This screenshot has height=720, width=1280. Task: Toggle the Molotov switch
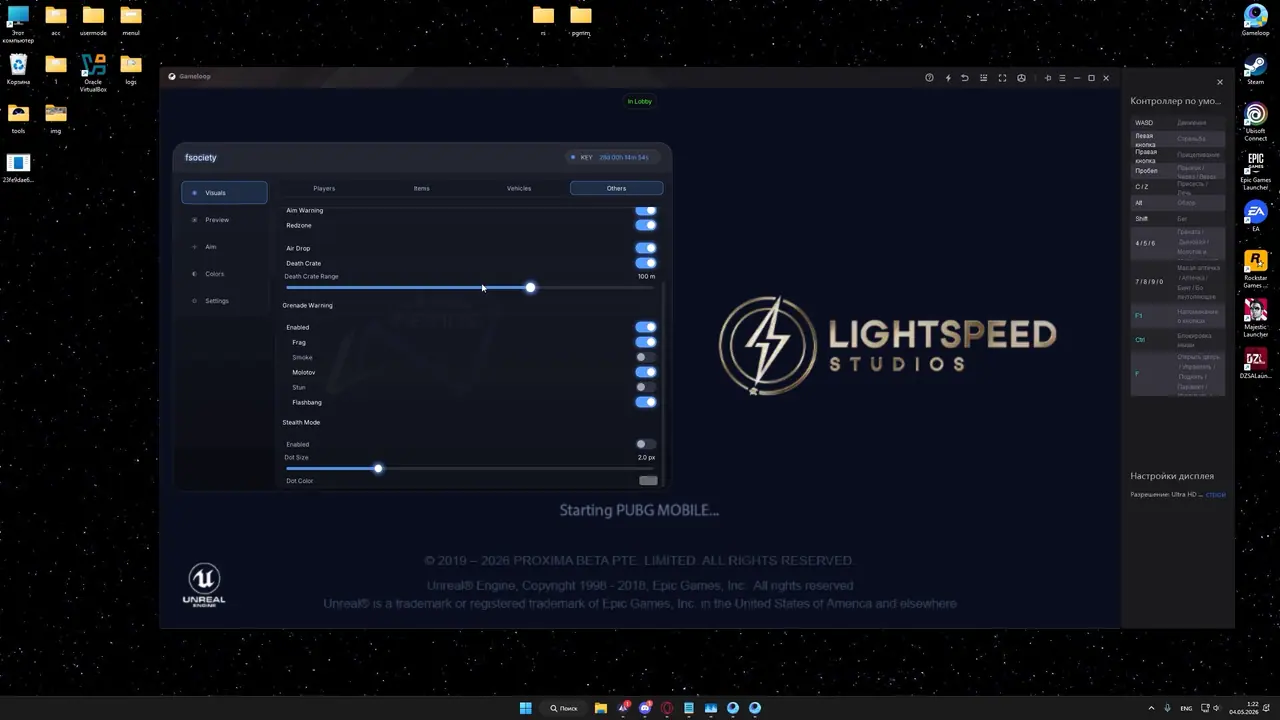(x=646, y=372)
